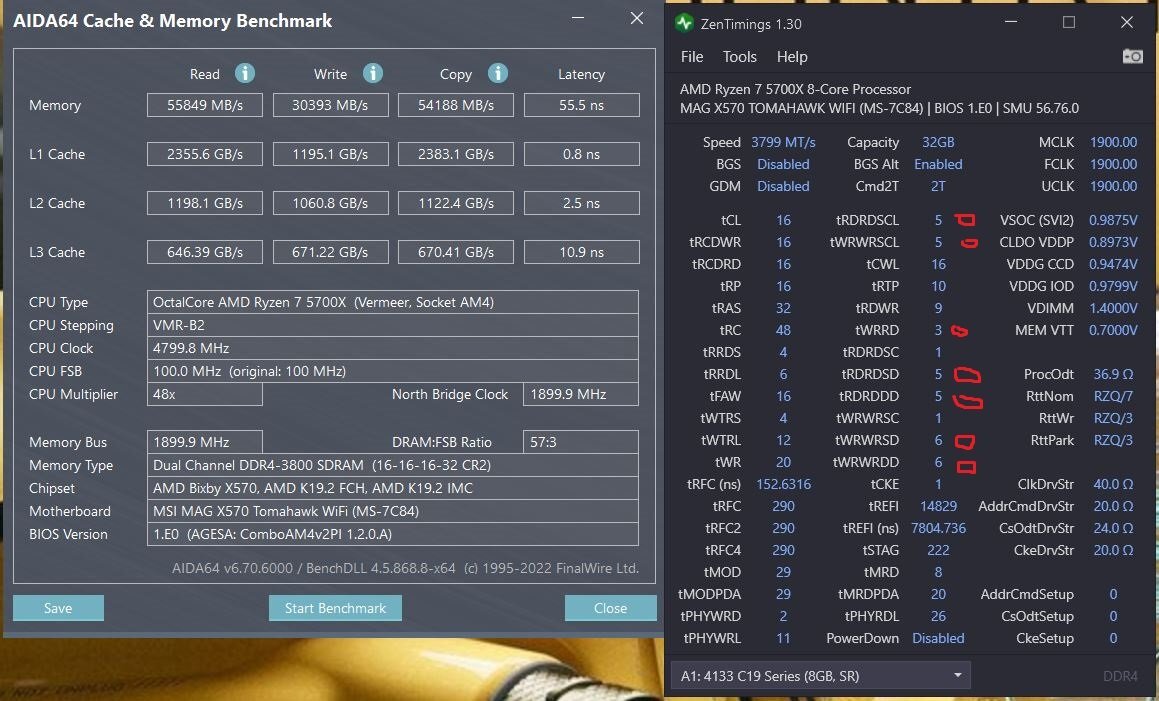Screen dimensions: 1159x701
Task: Click RttNom value RZQ/7
Action: 1113,396
